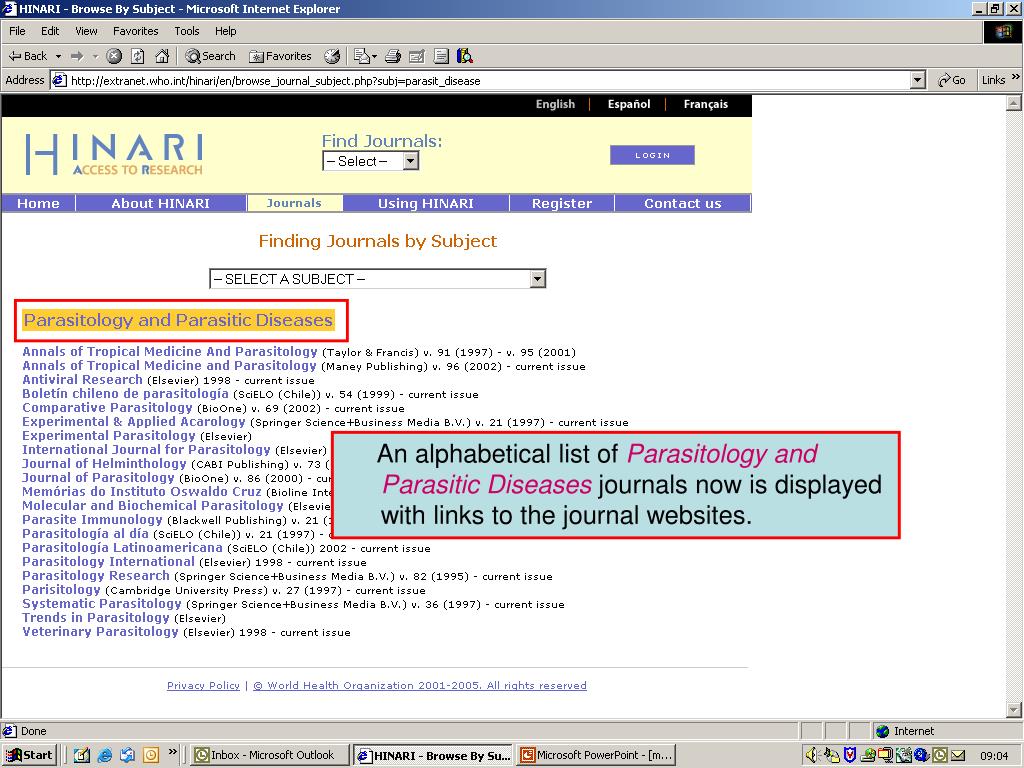Stop page loading with the Stop icon
Viewport: 1024px width, 768px height.
114,56
